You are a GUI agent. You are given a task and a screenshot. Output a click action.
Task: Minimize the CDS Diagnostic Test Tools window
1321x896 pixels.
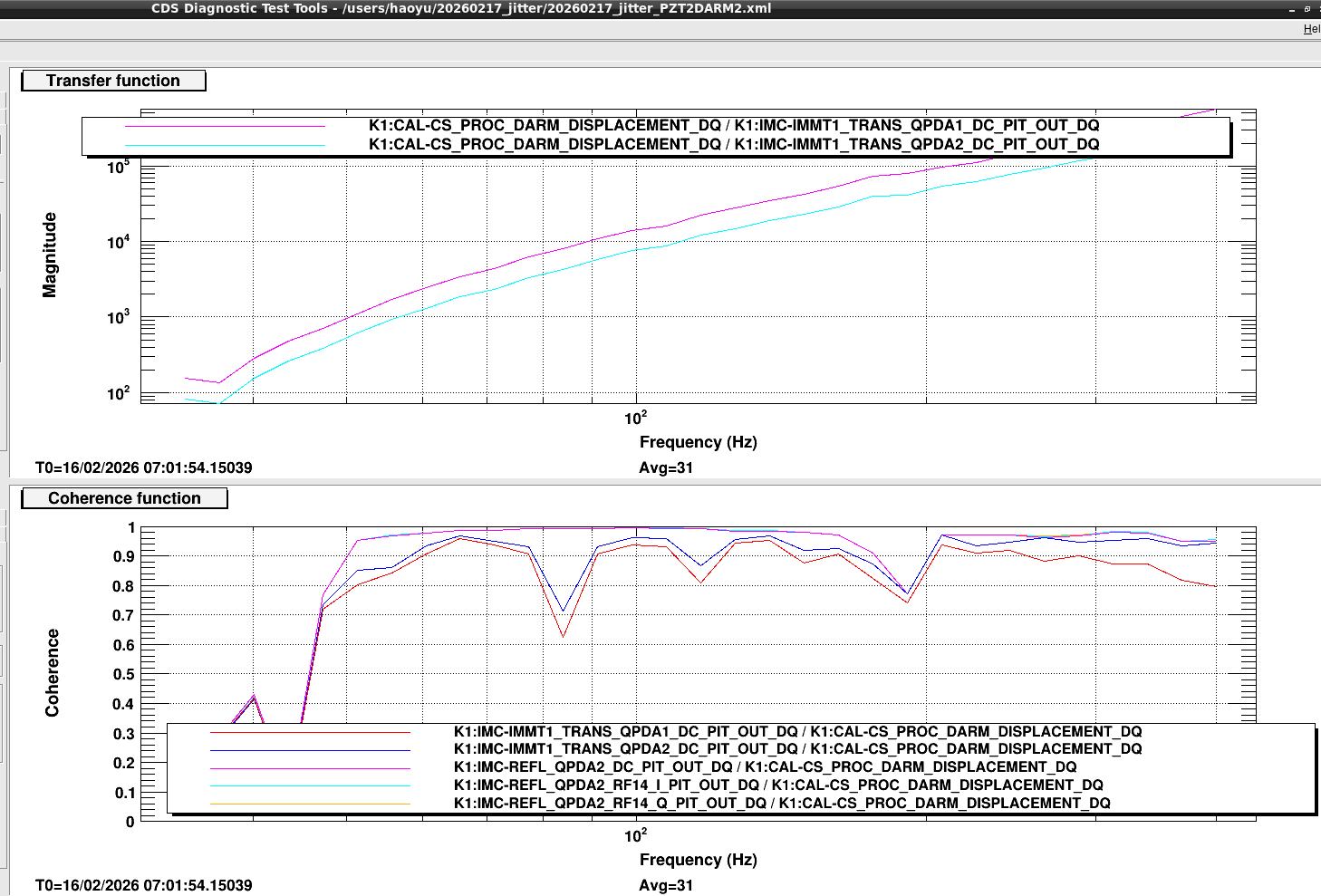coord(1292,9)
